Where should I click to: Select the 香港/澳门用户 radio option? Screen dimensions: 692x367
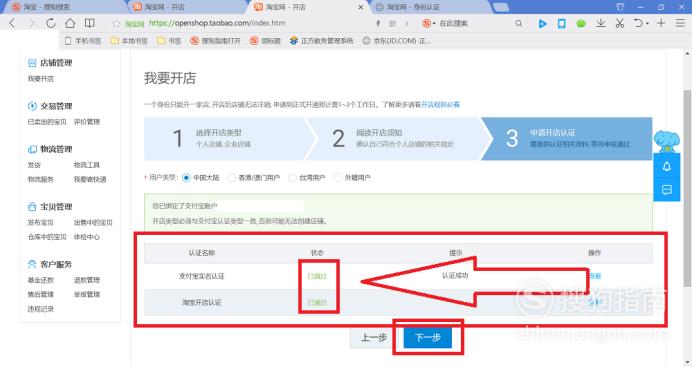(x=232, y=178)
